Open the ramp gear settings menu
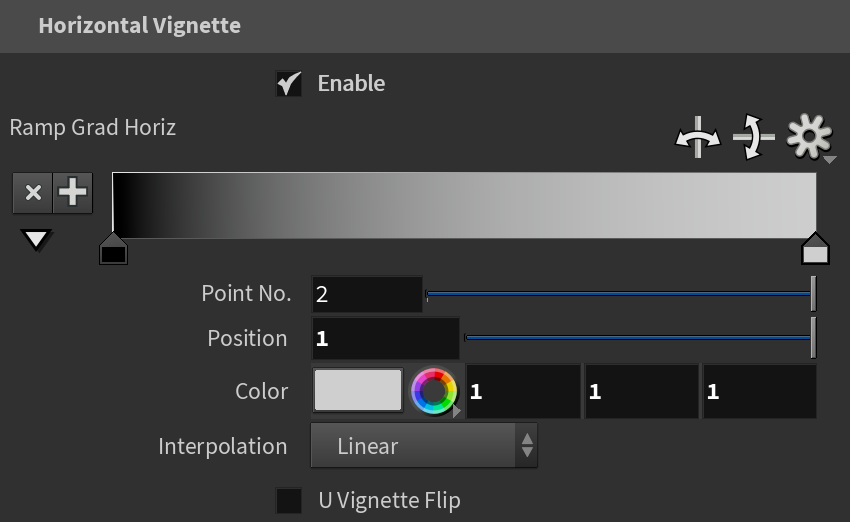850x522 pixels. (810, 137)
